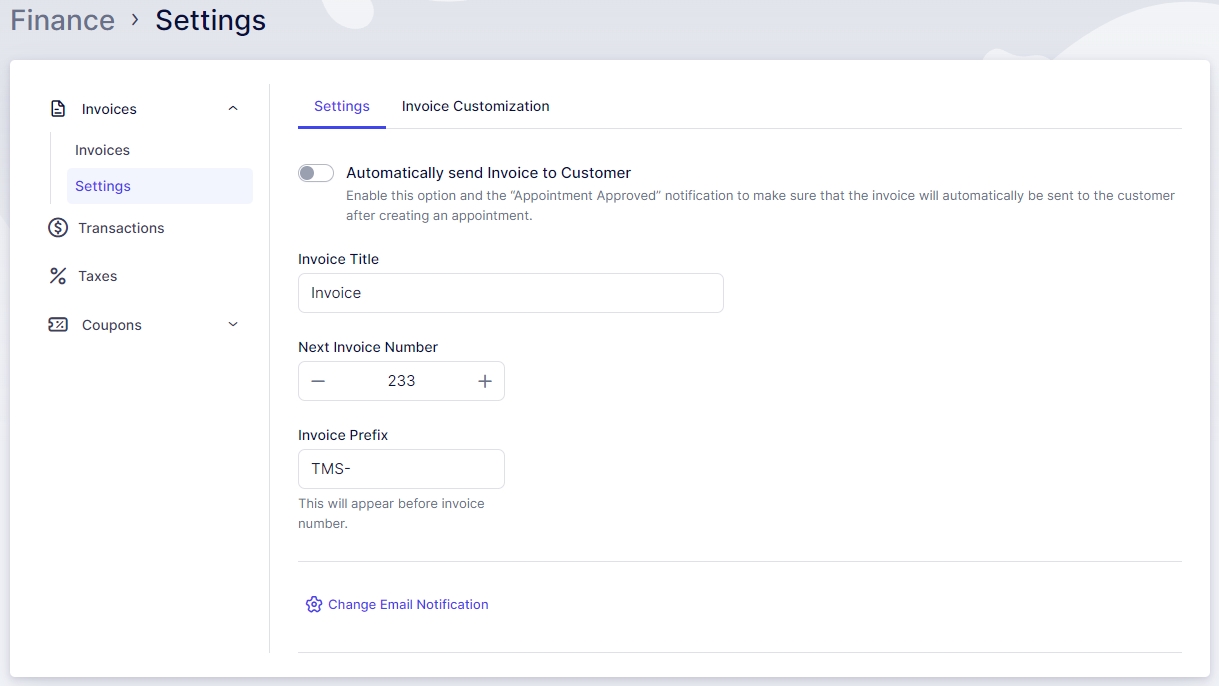This screenshot has height=686, width=1219.
Task: Click the gear icon beside Change Email Notification
Action: [314, 604]
